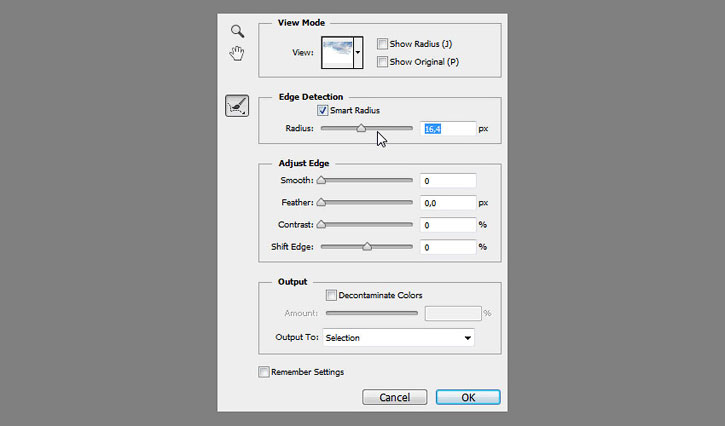Viewport: 725px width, 426px height.
Task: Click the disabled Amount slider track
Action: pos(372,313)
